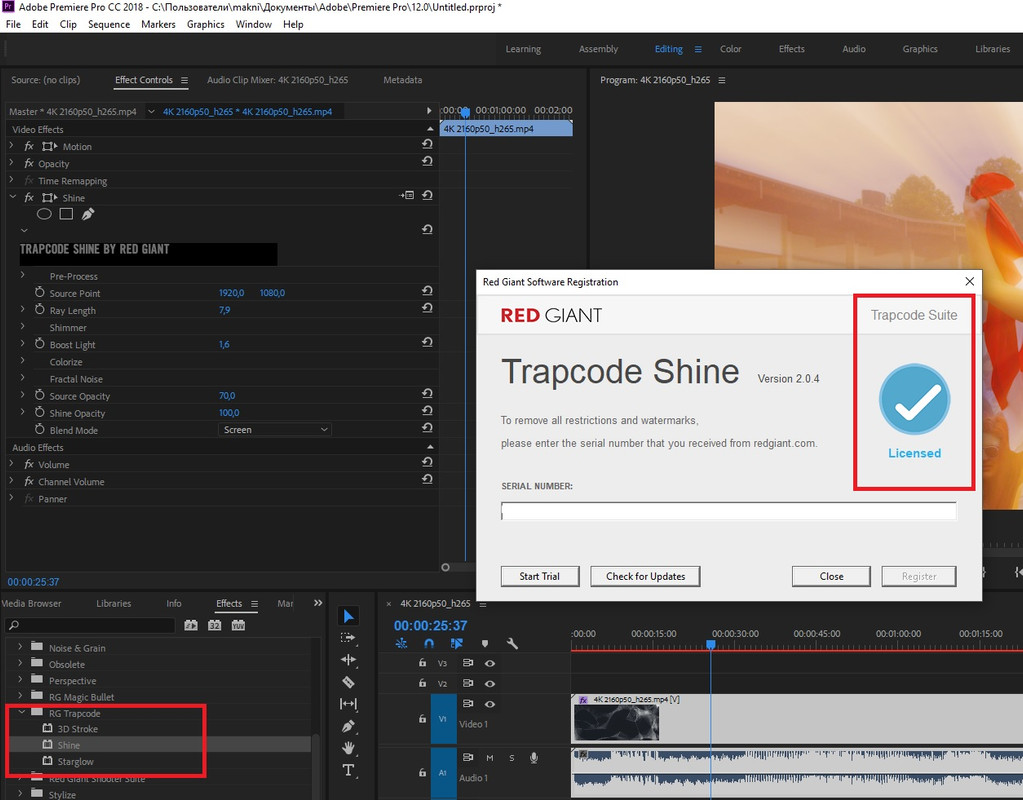Expand the Colorize group
This screenshot has width=1023, height=800.
point(23,360)
